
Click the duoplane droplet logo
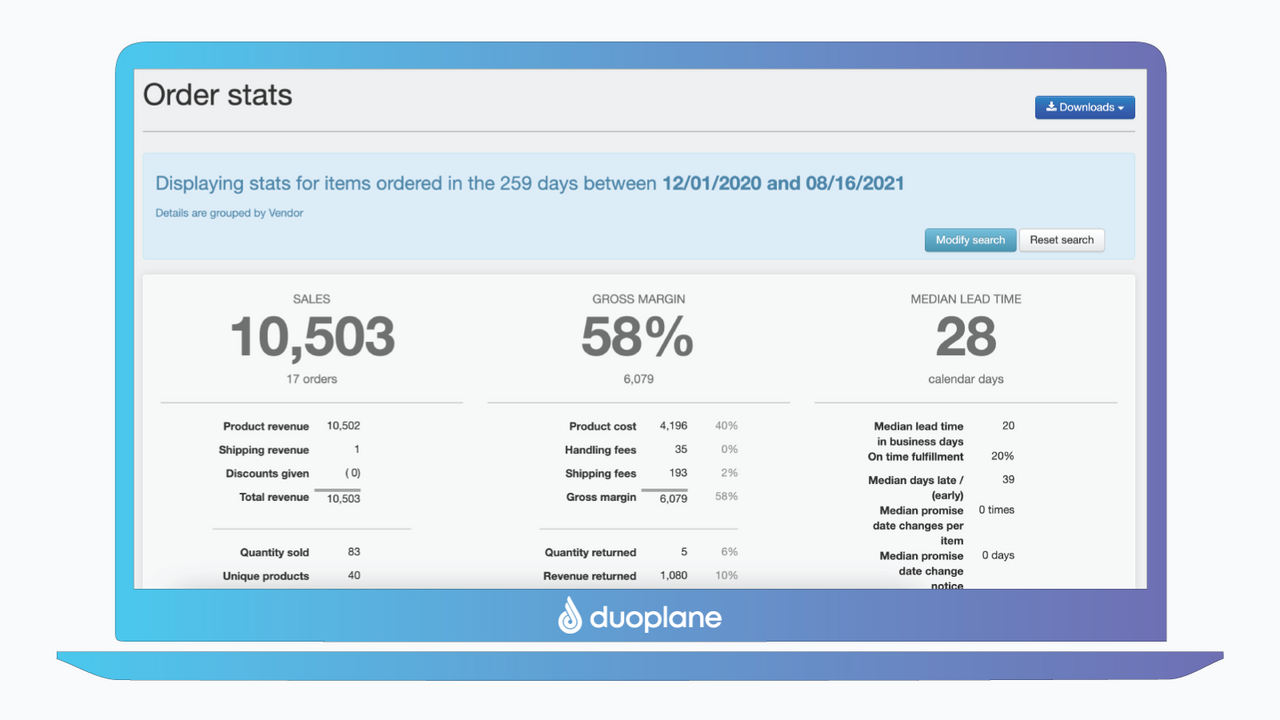[570, 617]
